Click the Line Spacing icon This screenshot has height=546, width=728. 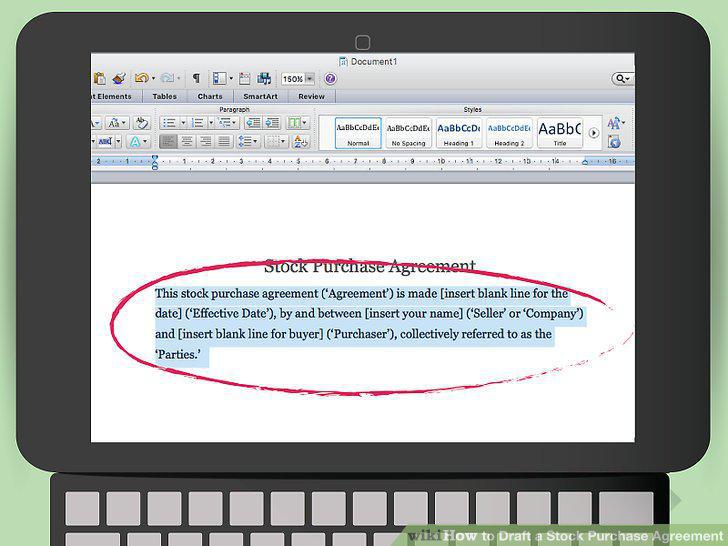245,141
